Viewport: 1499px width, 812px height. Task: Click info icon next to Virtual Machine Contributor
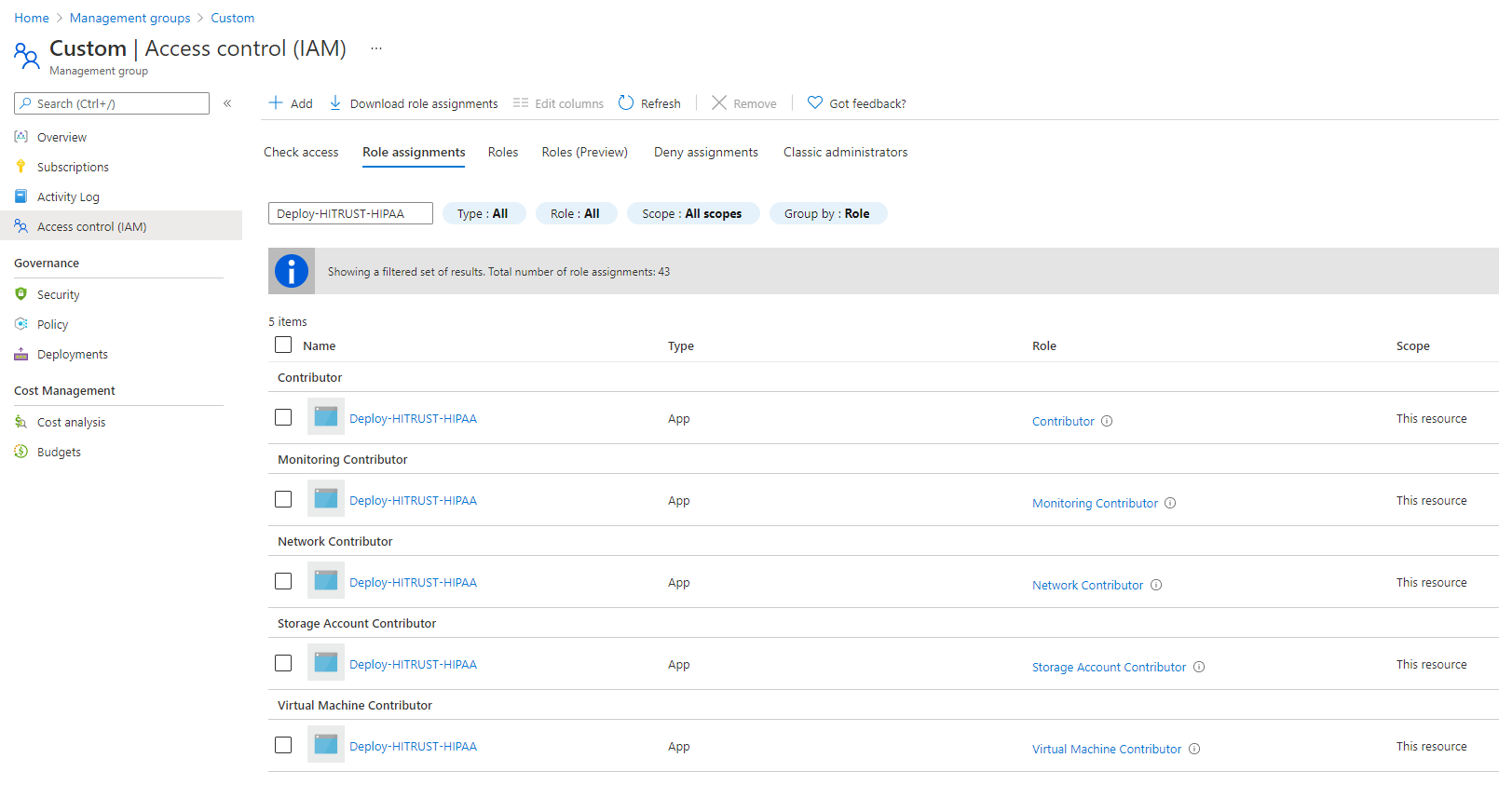pos(1194,749)
